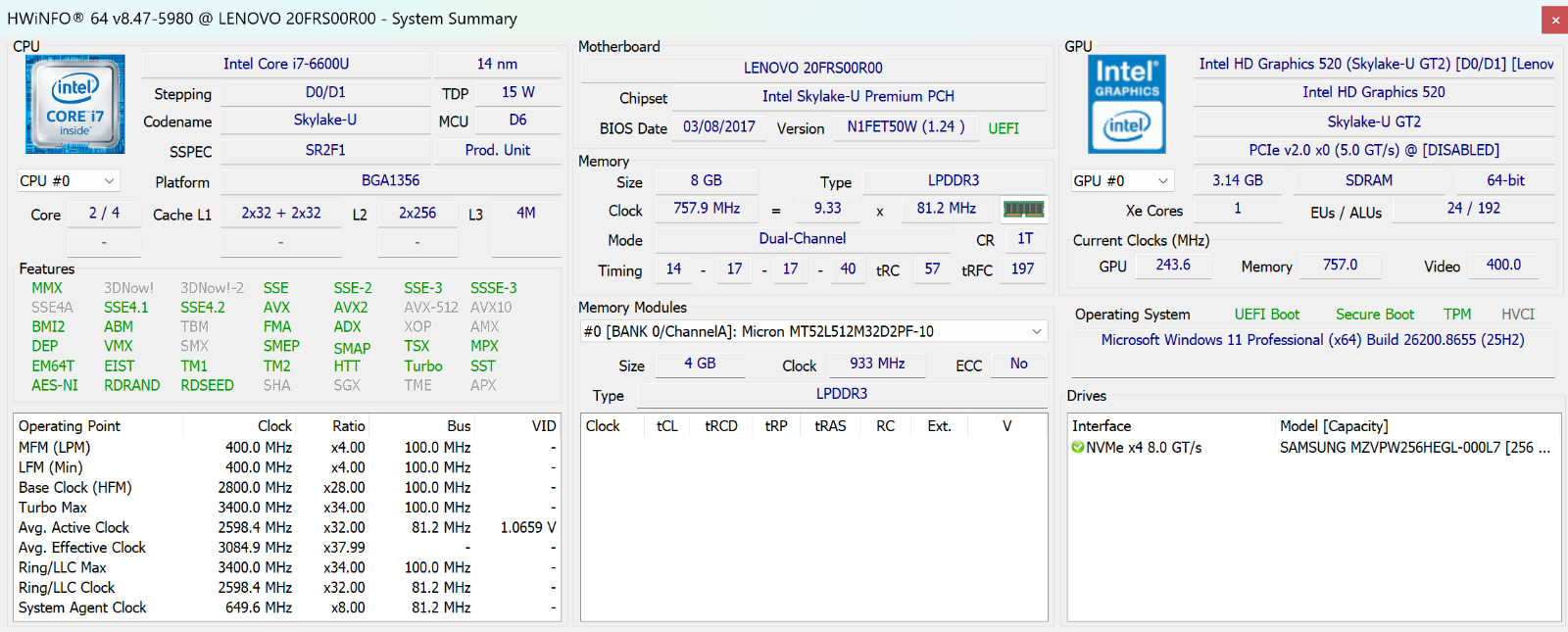Click the GPU clock 243.6 value
The width and height of the screenshot is (1568, 632).
coord(1173,265)
